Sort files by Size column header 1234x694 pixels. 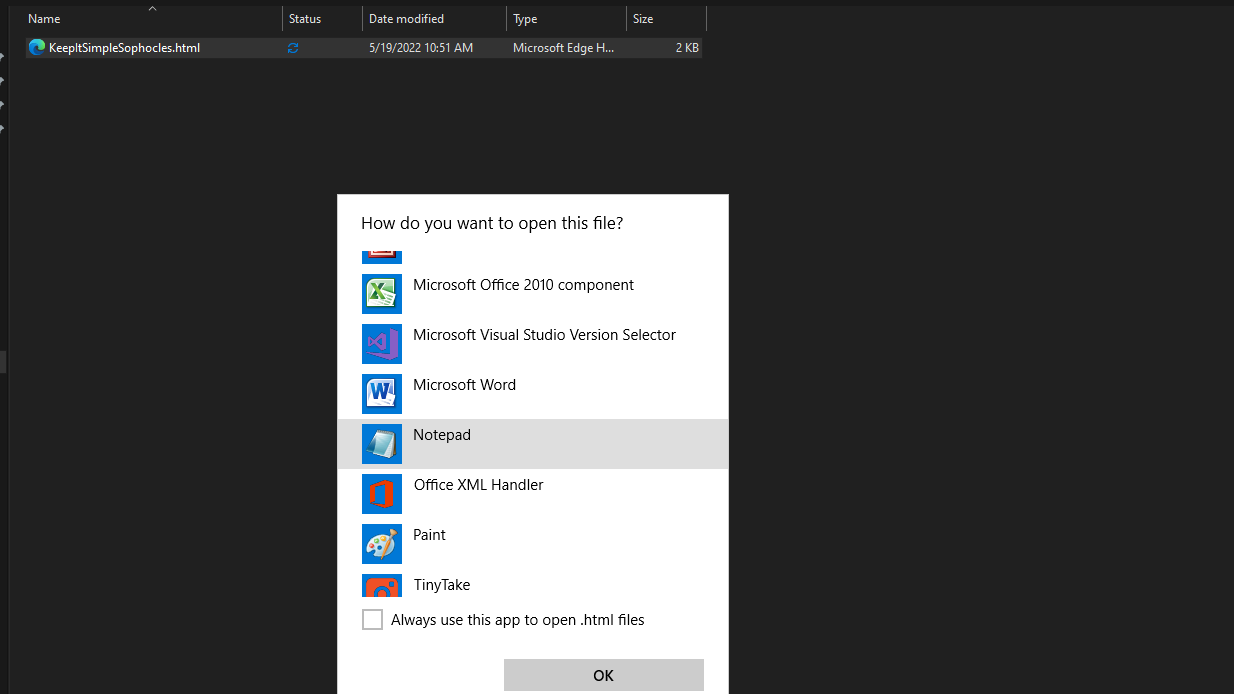pyautogui.click(x=666, y=19)
